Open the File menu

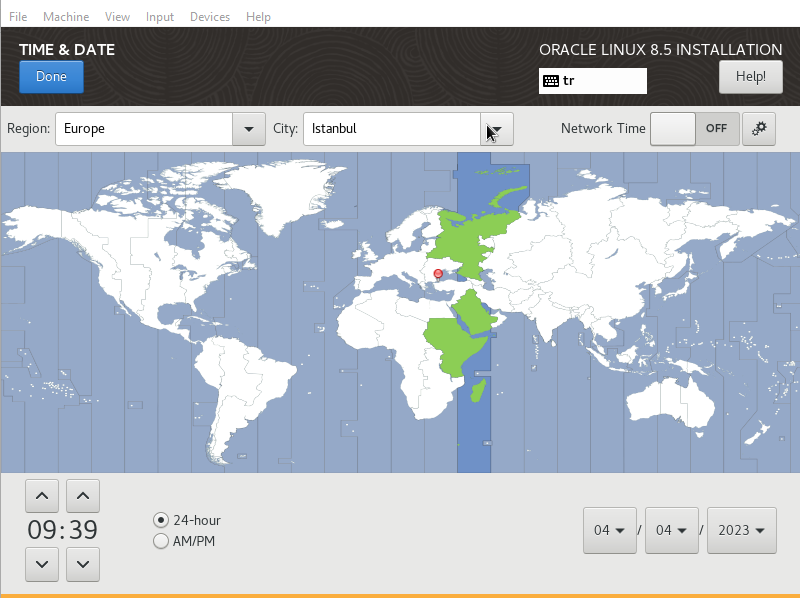point(18,17)
